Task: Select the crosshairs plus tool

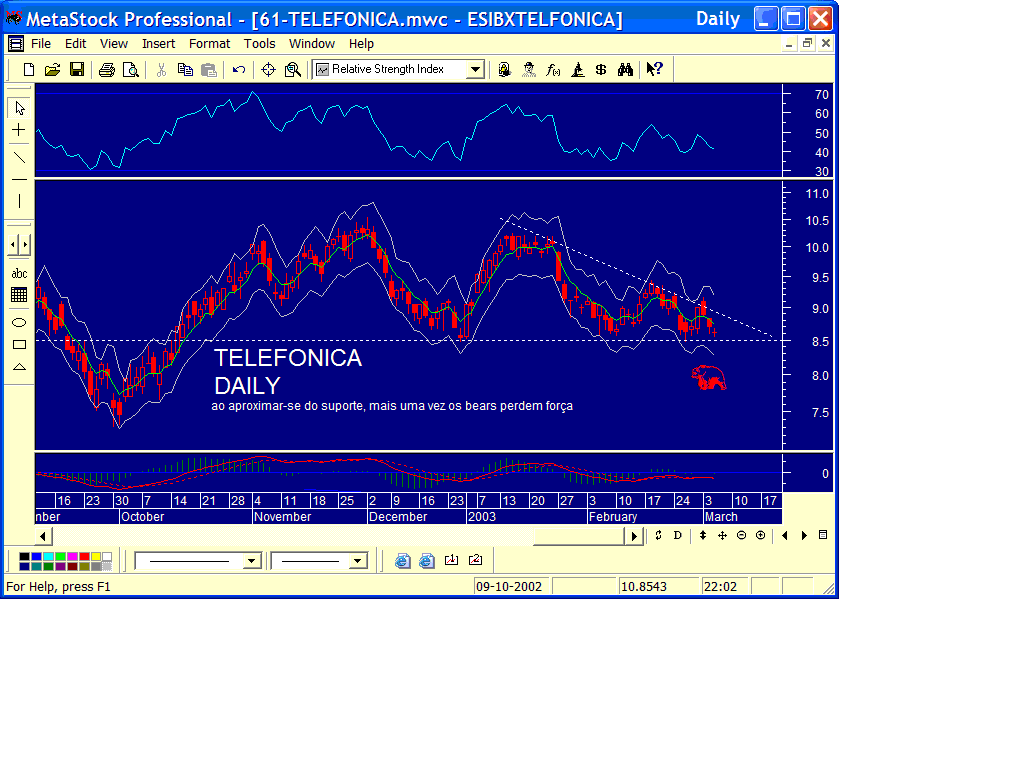Action: (19, 130)
